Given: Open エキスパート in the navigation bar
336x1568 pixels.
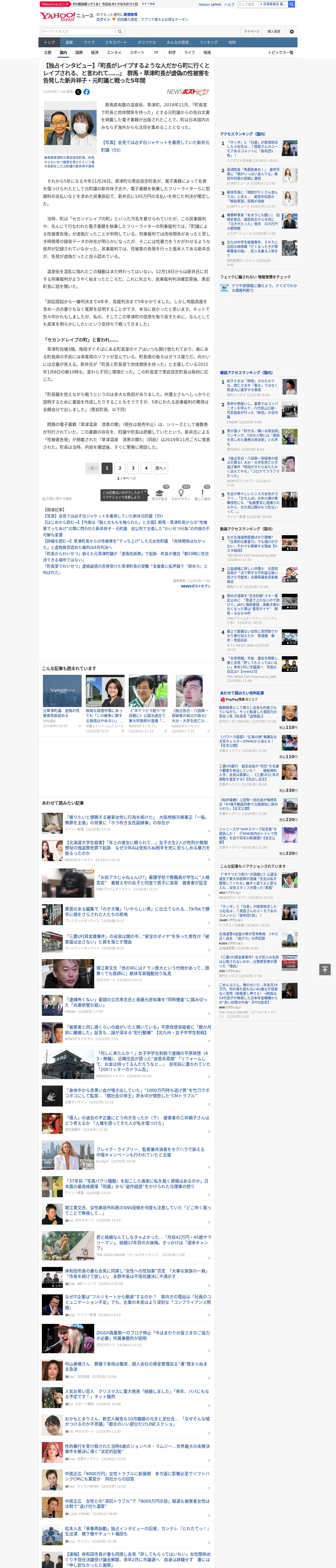Looking at the screenshot, I should 116,42.
